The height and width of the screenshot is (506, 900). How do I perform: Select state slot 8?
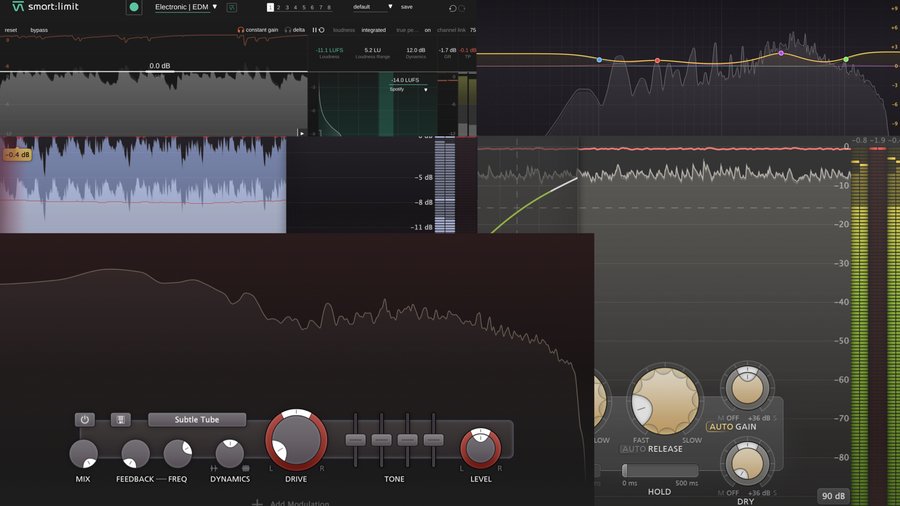pyautogui.click(x=329, y=7)
